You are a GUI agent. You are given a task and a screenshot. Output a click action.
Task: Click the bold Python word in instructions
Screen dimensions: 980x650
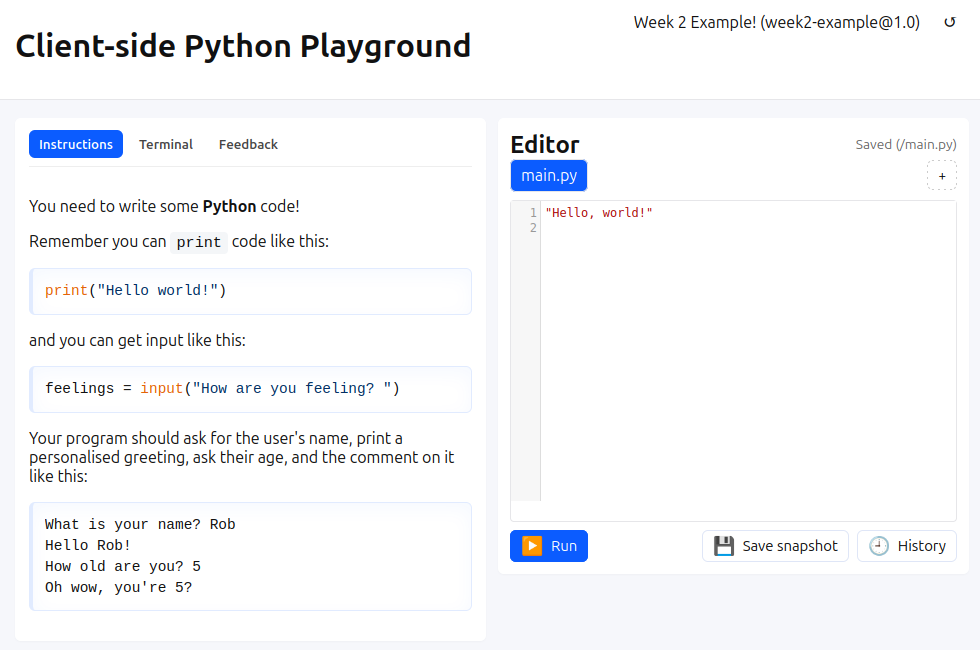(229, 206)
